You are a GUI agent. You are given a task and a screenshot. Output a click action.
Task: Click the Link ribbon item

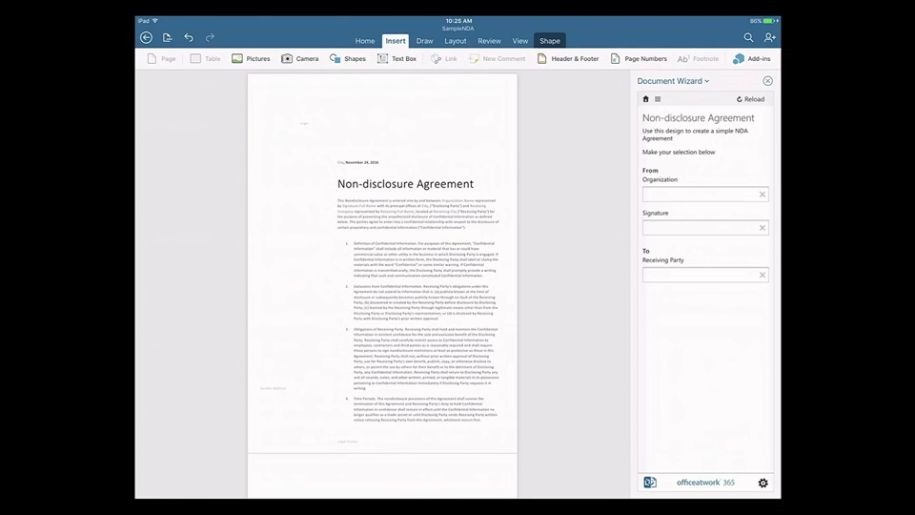pyautogui.click(x=444, y=59)
